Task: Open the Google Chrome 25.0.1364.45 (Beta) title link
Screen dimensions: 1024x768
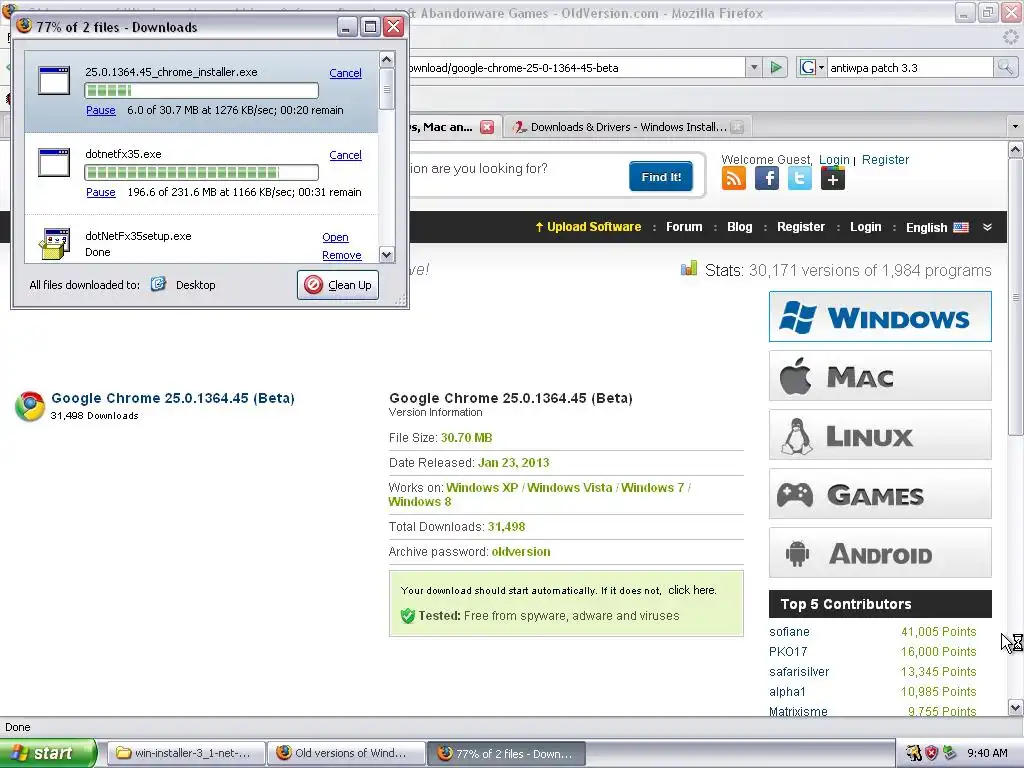Action: pyautogui.click(x=172, y=398)
